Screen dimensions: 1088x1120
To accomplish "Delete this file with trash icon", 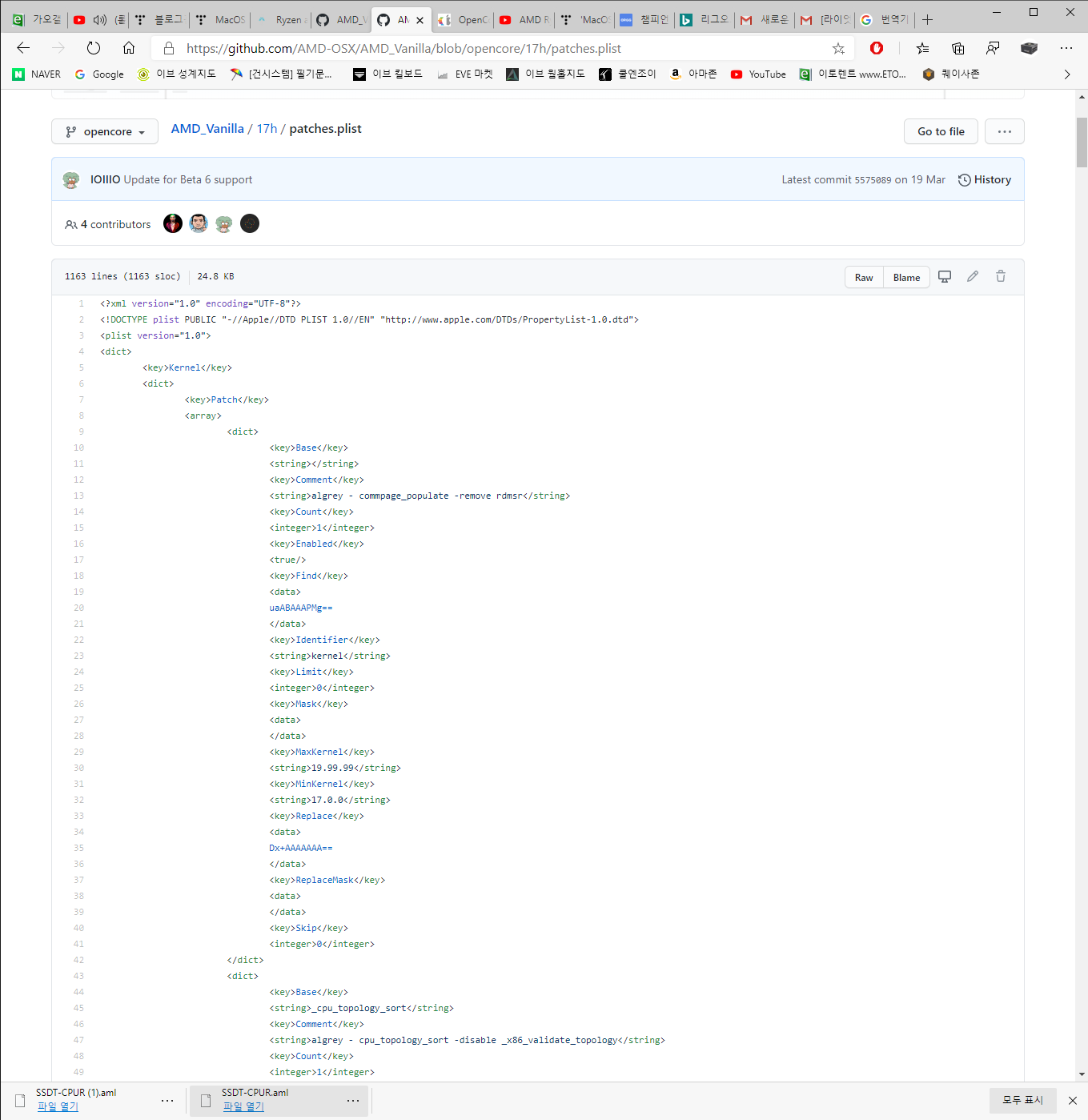I will click(1001, 276).
